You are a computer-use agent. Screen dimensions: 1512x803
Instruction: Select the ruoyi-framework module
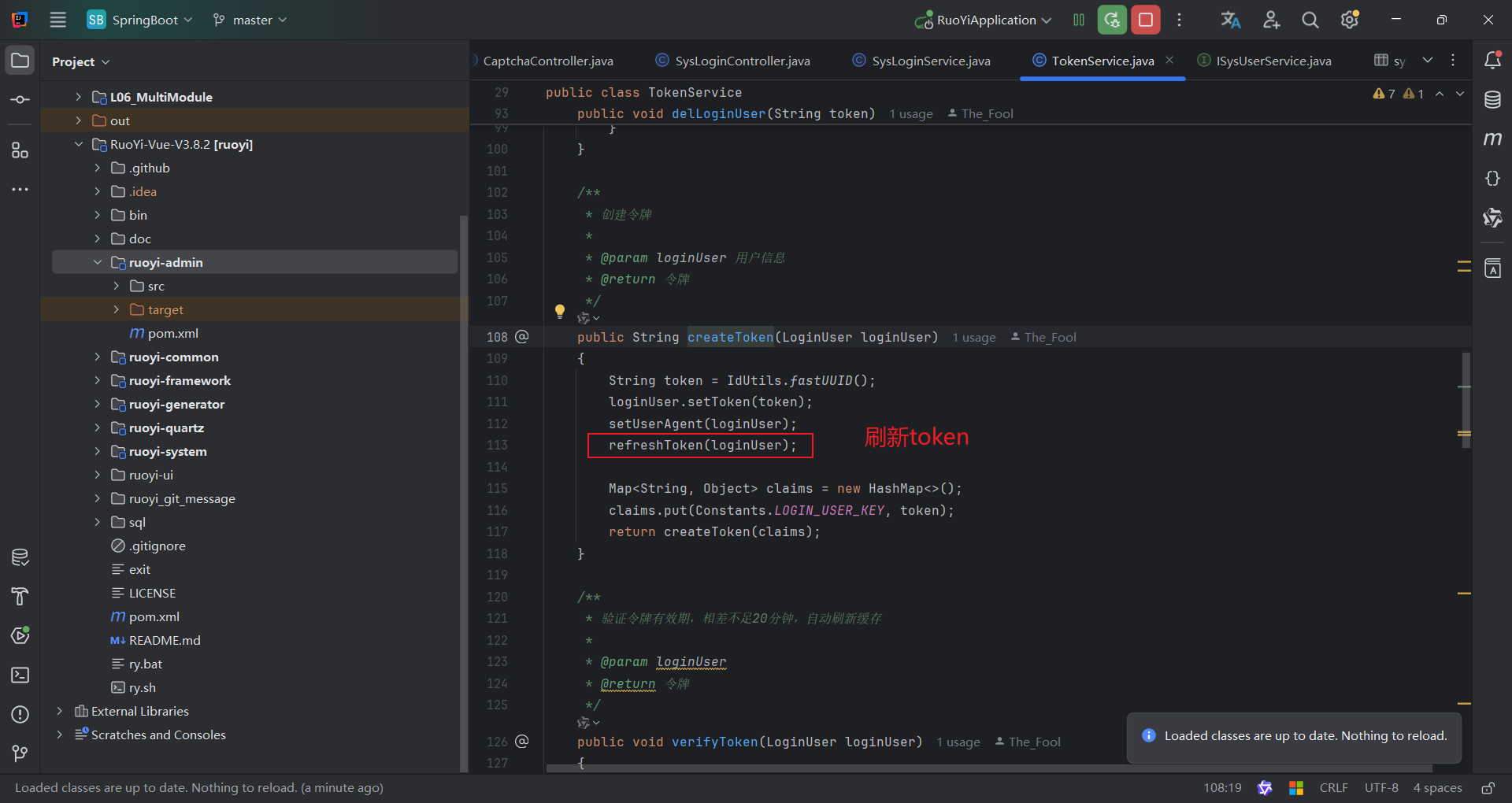(x=180, y=380)
